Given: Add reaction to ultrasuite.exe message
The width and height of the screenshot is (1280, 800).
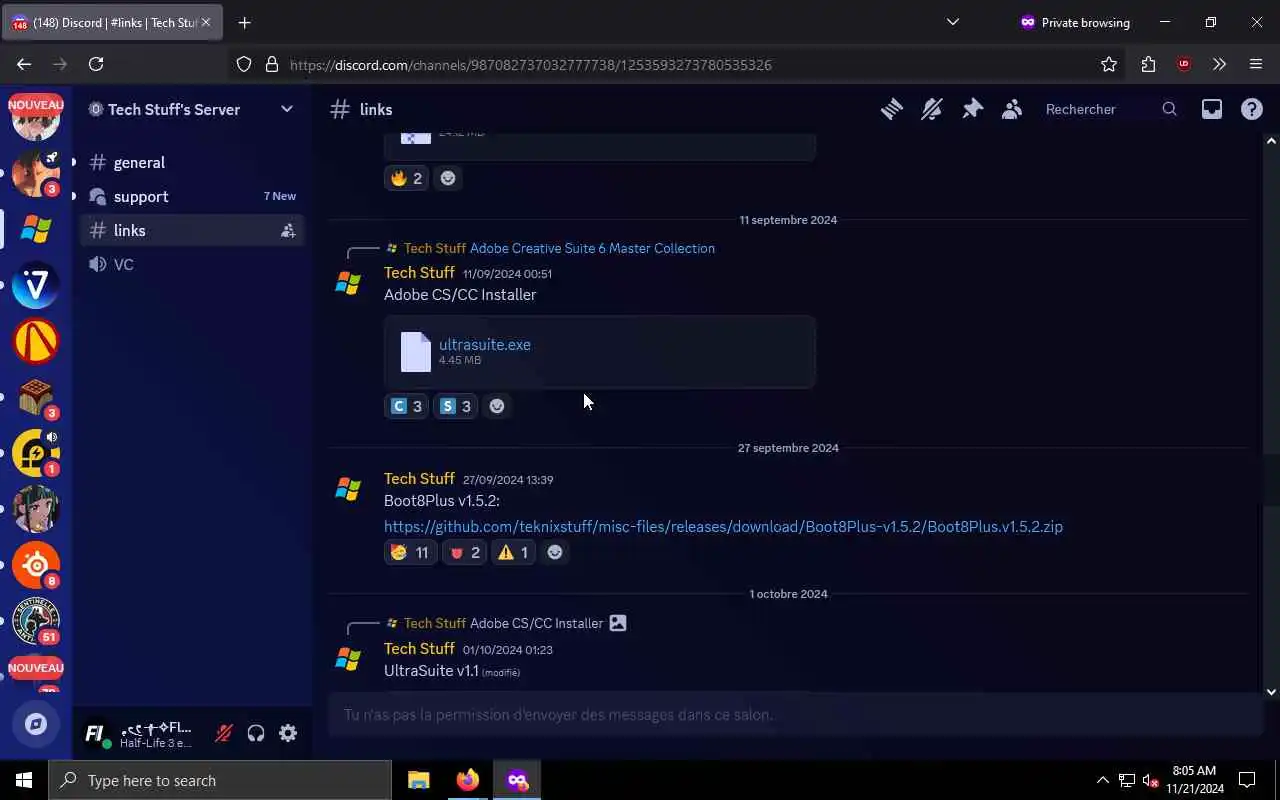Looking at the screenshot, I should 497,406.
